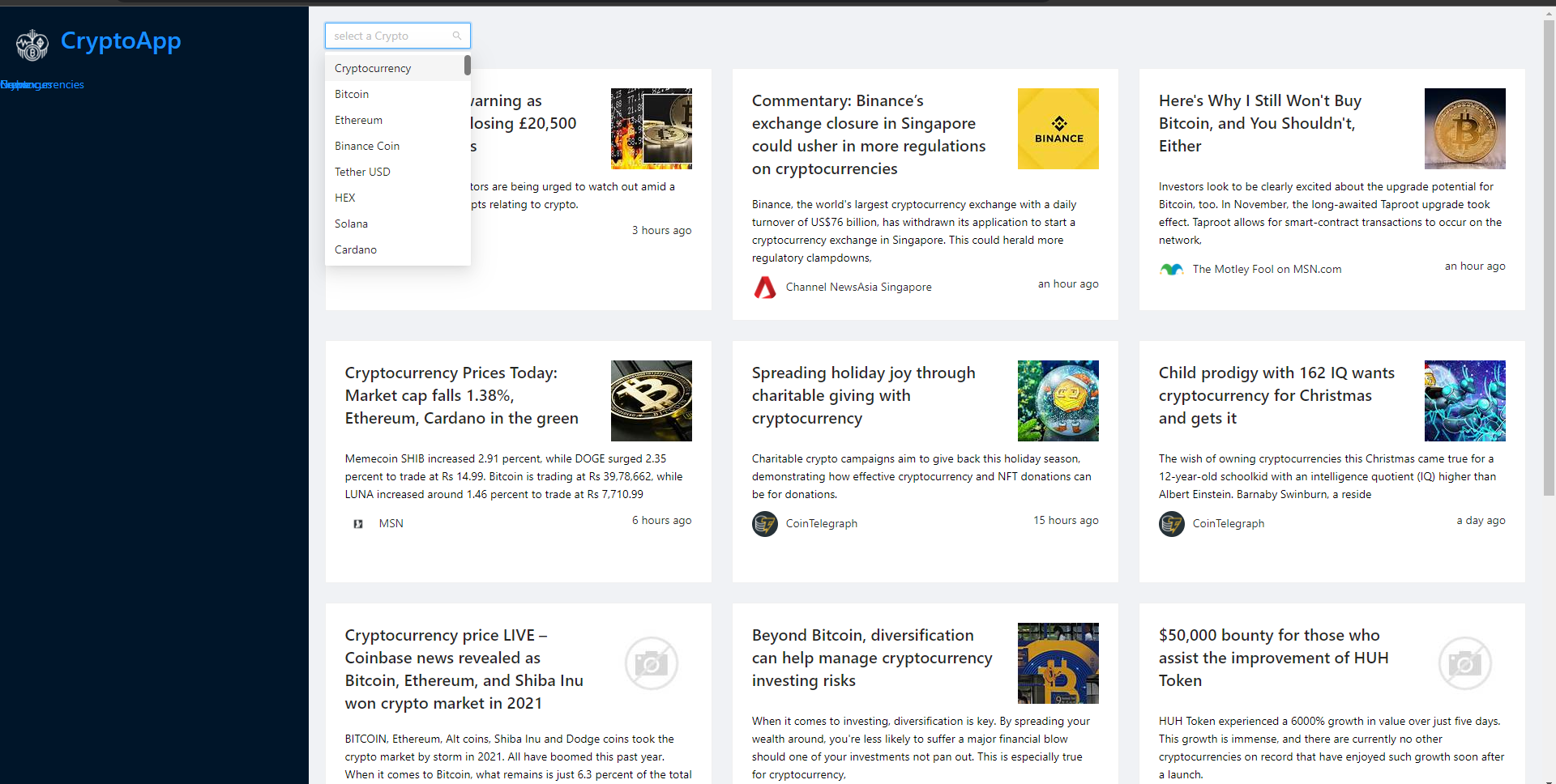The width and height of the screenshot is (1556, 784).
Task: Click the 'BITCOIN, Ethereum, Alt coins, Shiba Inu' summary
Action: point(519,757)
